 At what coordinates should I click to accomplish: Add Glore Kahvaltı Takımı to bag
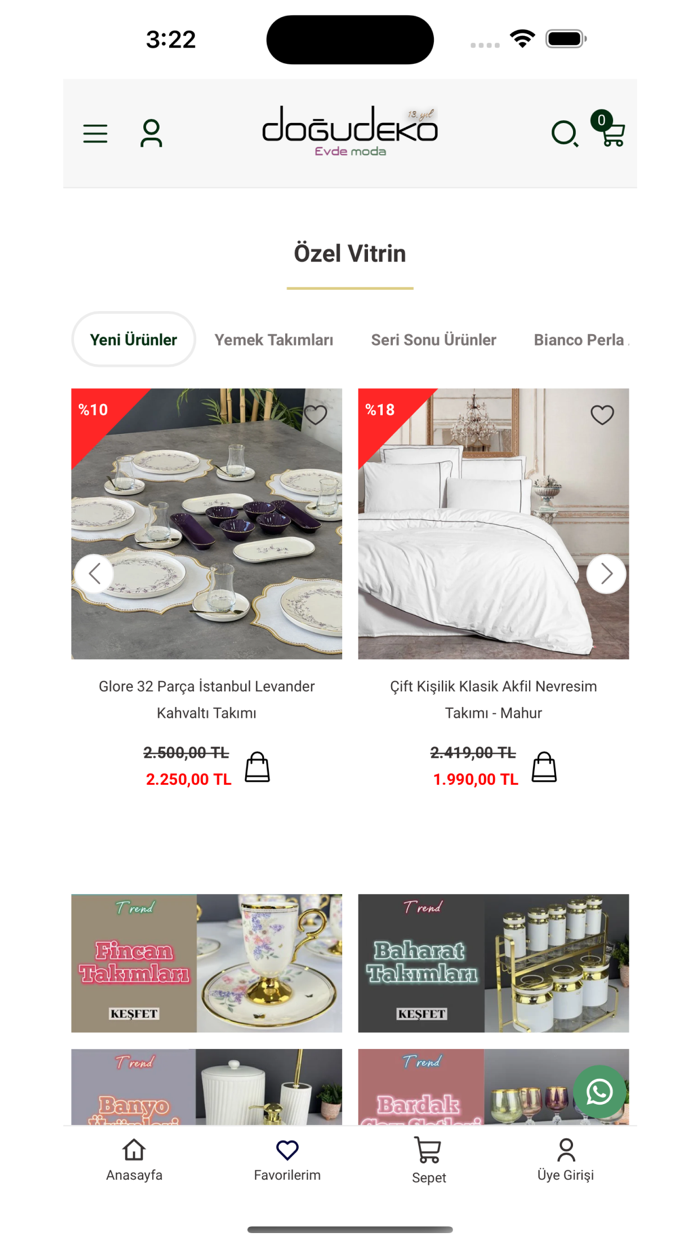point(257,767)
